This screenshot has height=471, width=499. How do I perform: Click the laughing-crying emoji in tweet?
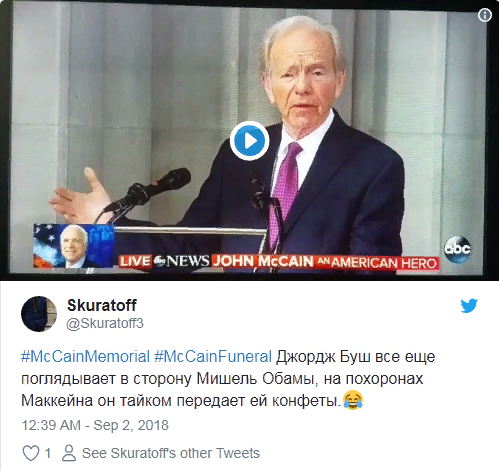click(x=353, y=400)
